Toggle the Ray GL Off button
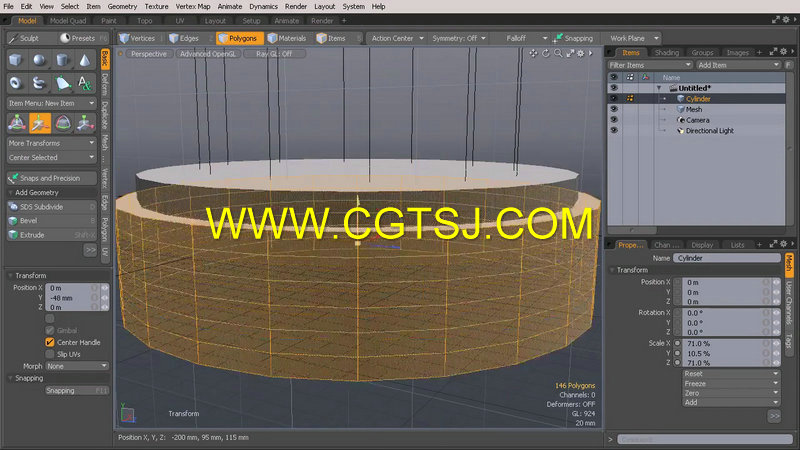 (274, 54)
